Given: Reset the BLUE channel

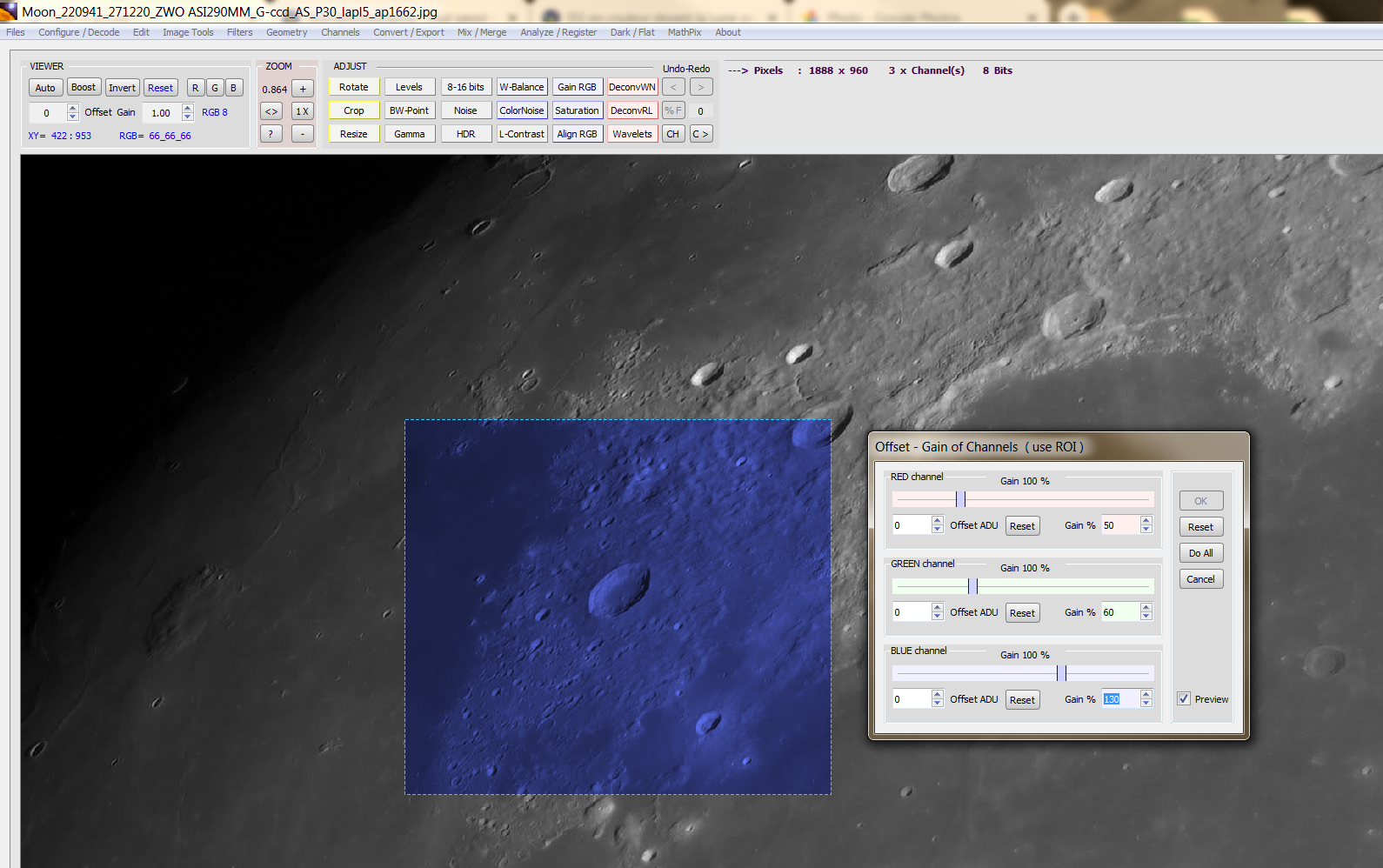Looking at the screenshot, I should pyautogui.click(x=1023, y=700).
